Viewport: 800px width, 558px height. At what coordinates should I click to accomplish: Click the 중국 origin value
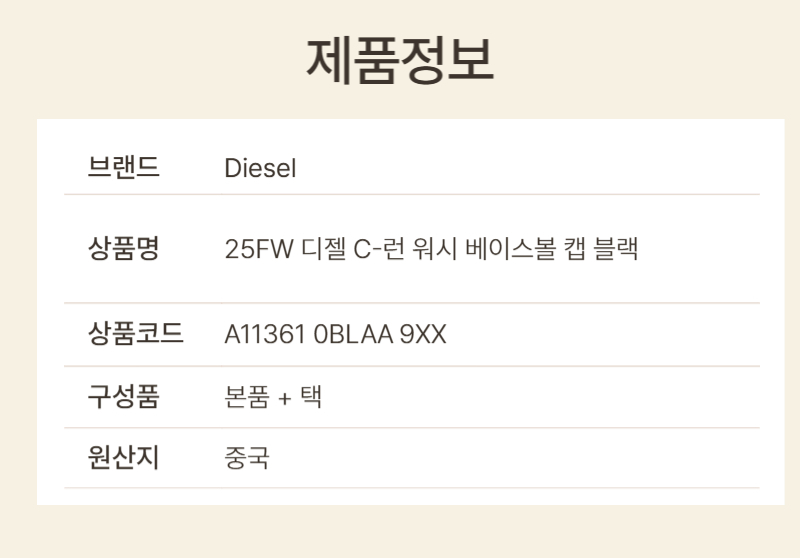[247, 459]
